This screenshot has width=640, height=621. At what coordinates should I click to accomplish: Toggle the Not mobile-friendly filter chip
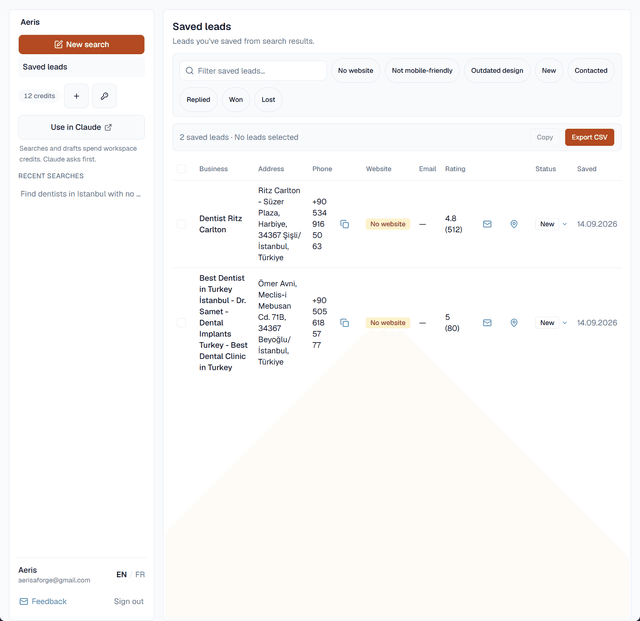[x=422, y=71]
